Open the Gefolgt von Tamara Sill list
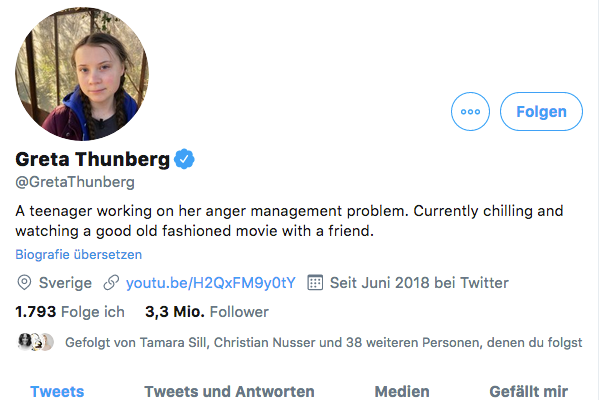This screenshot has width=600, height=400. click(323, 342)
